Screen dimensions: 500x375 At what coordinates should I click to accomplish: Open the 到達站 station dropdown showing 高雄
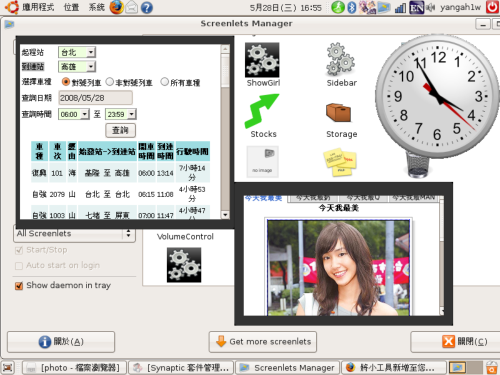pyautogui.click(x=77, y=67)
